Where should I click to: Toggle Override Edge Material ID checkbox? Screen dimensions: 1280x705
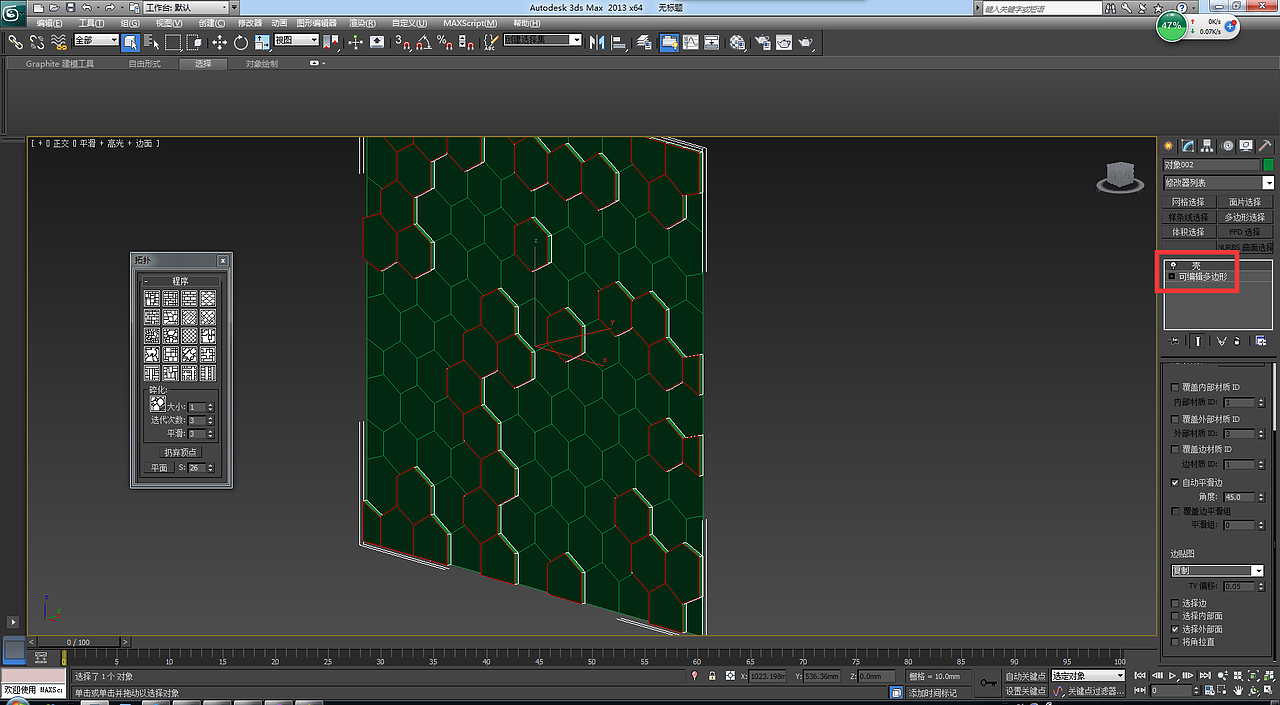[1175, 450]
